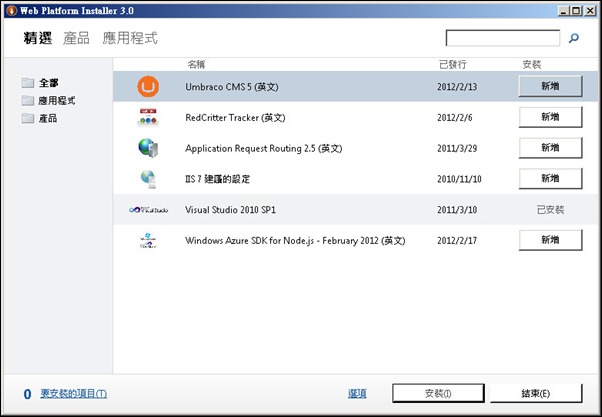Click the RedCritter Tracker product icon
This screenshot has height=417, width=602.
point(148,117)
